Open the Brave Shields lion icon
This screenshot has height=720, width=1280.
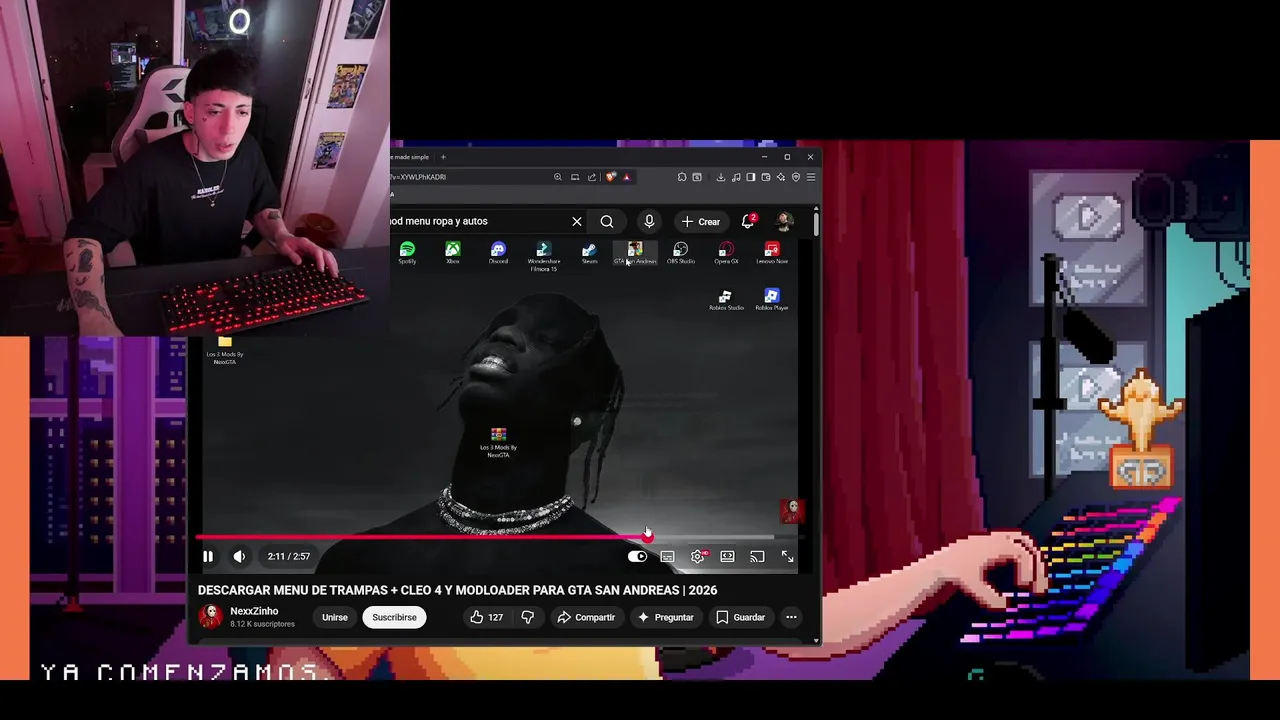(611, 177)
